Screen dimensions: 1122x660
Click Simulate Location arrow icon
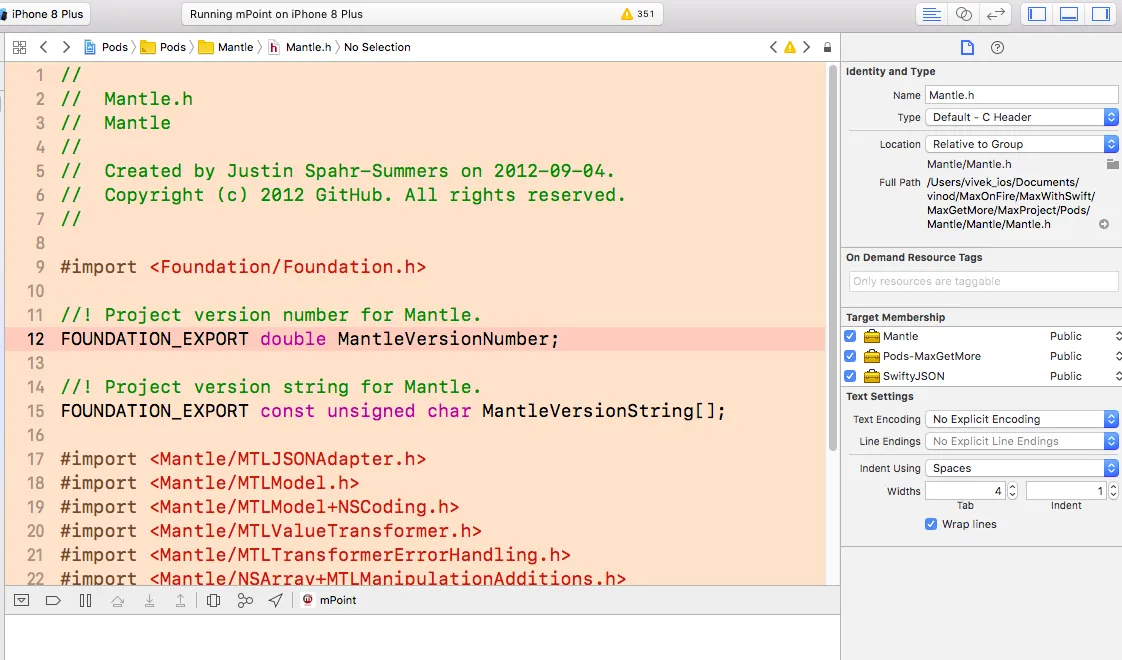(x=275, y=601)
